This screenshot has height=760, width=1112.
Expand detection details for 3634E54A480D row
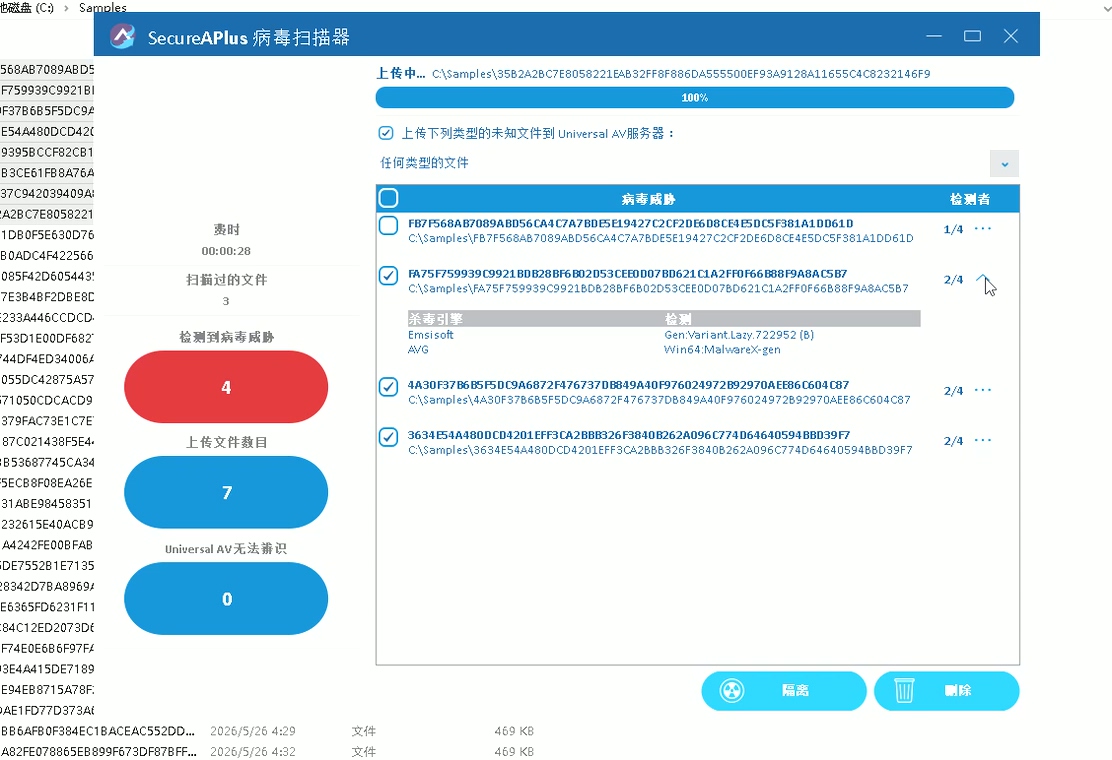pyautogui.click(x=983, y=440)
